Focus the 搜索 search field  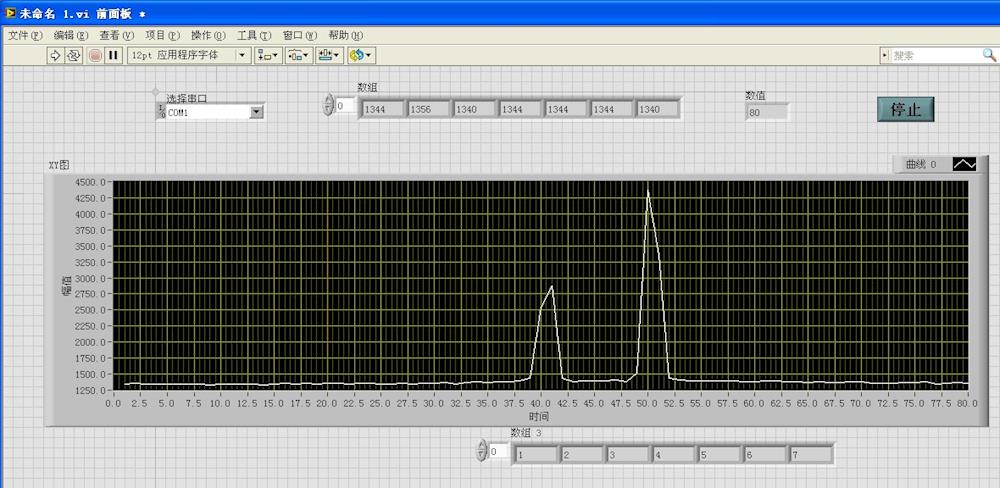click(x=935, y=55)
